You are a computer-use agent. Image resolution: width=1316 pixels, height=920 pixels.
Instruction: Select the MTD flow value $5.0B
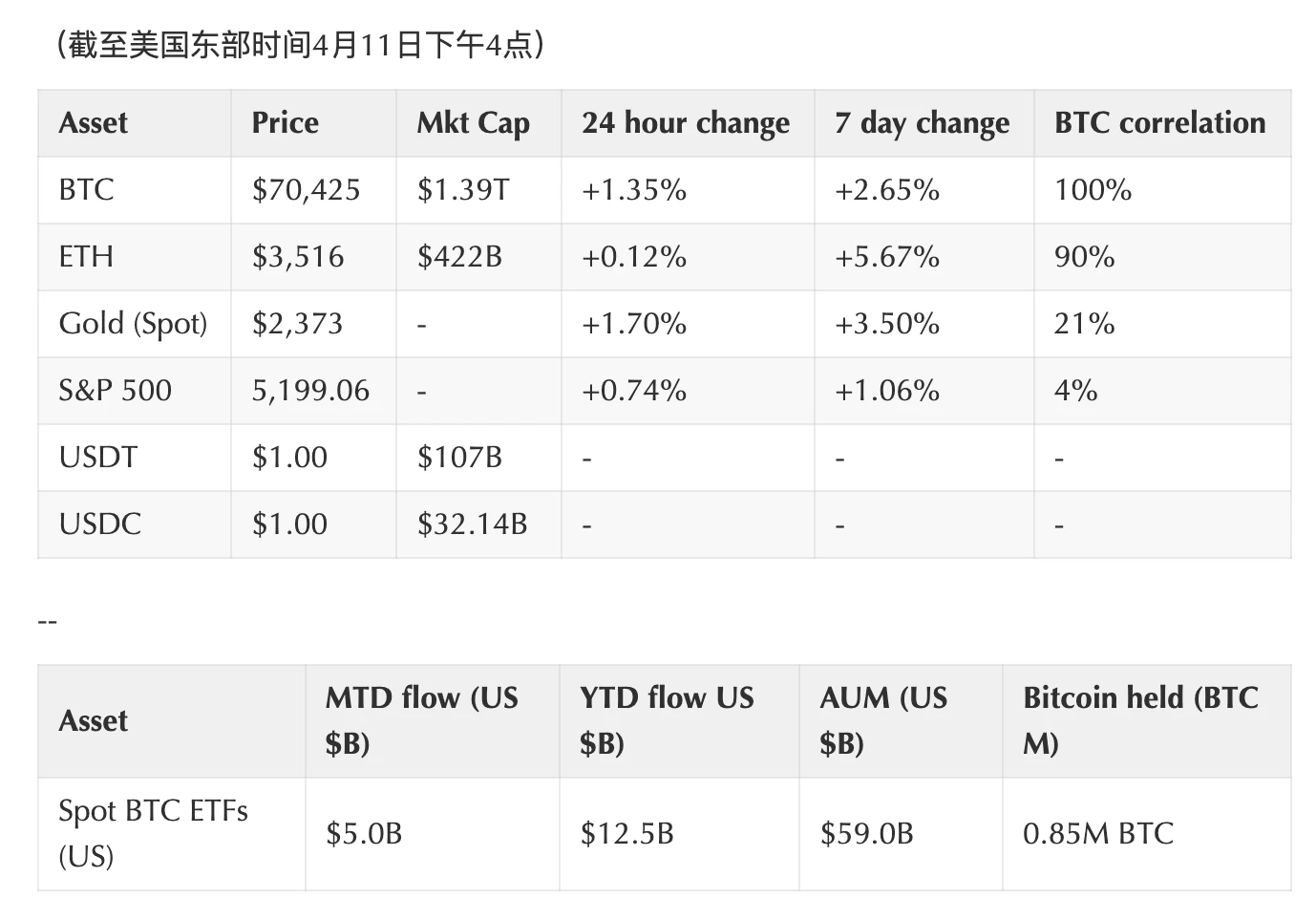364,834
